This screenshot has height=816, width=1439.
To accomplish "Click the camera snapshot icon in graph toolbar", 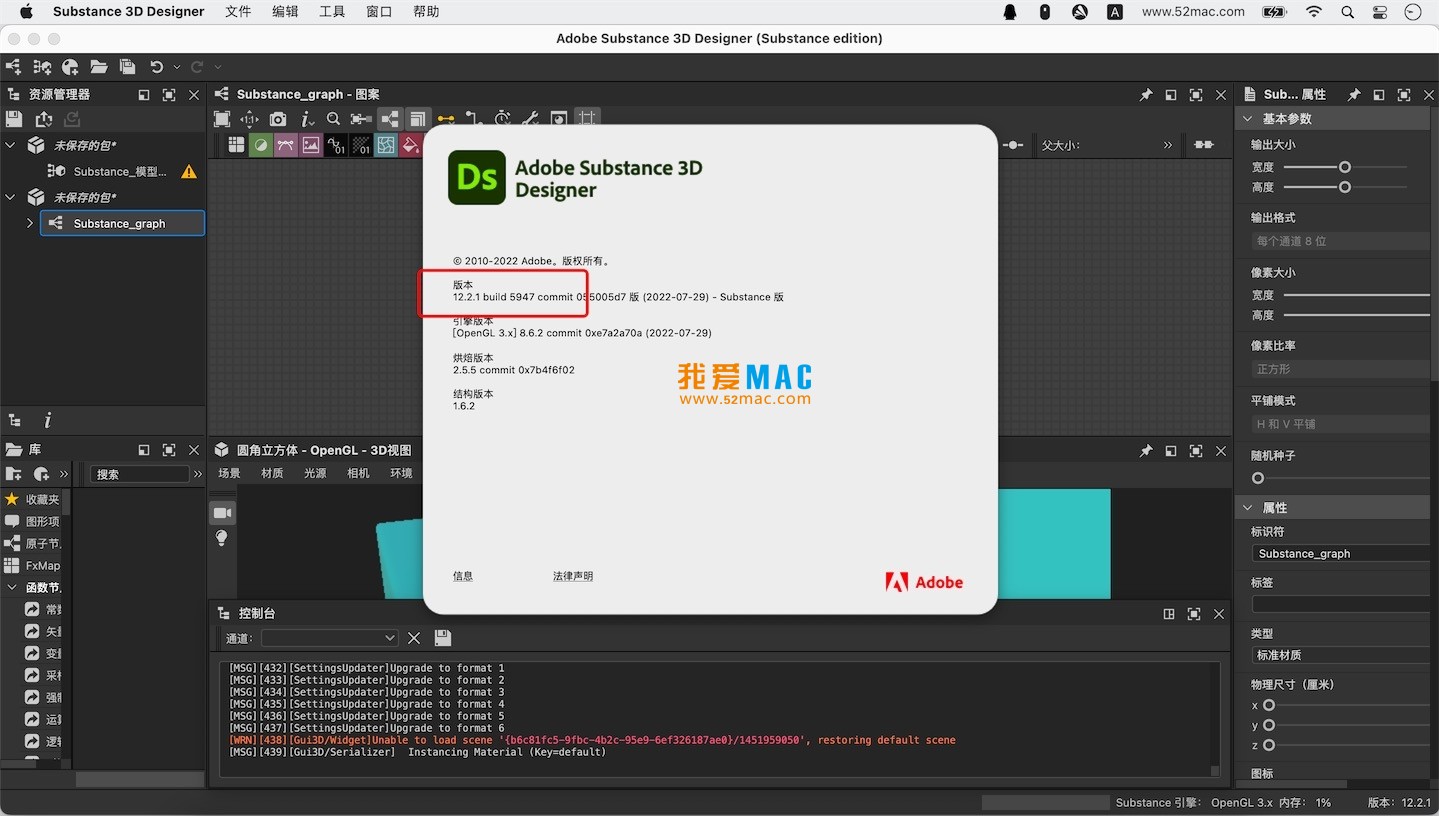I will tap(278, 119).
